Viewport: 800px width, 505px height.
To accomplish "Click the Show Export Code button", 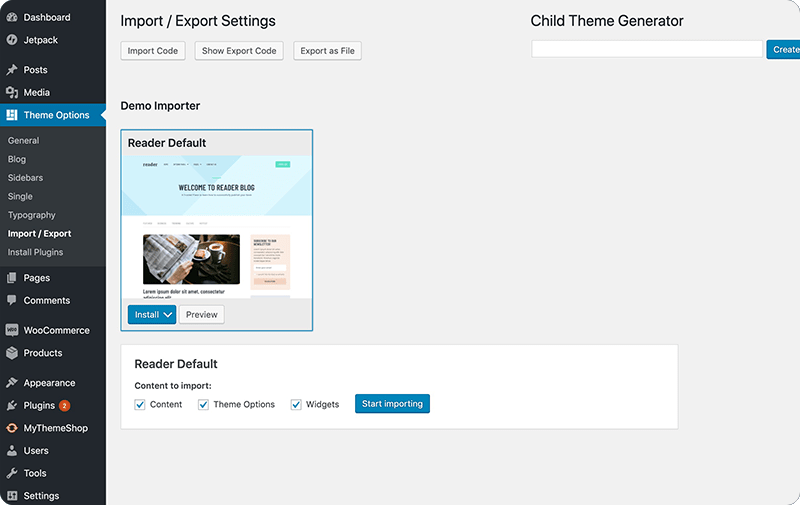I will click(239, 50).
